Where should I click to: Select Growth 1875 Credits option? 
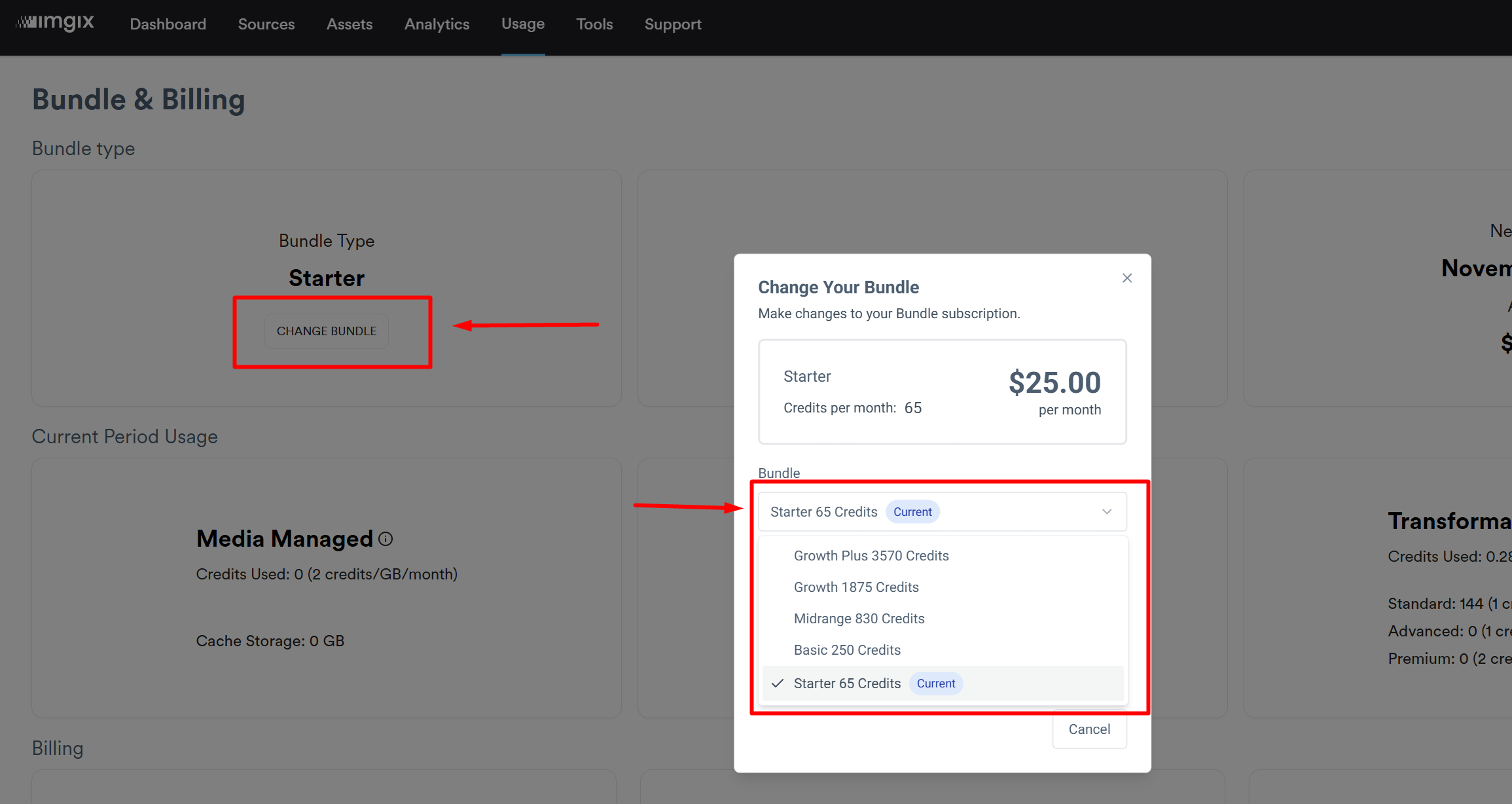coord(855,587)
